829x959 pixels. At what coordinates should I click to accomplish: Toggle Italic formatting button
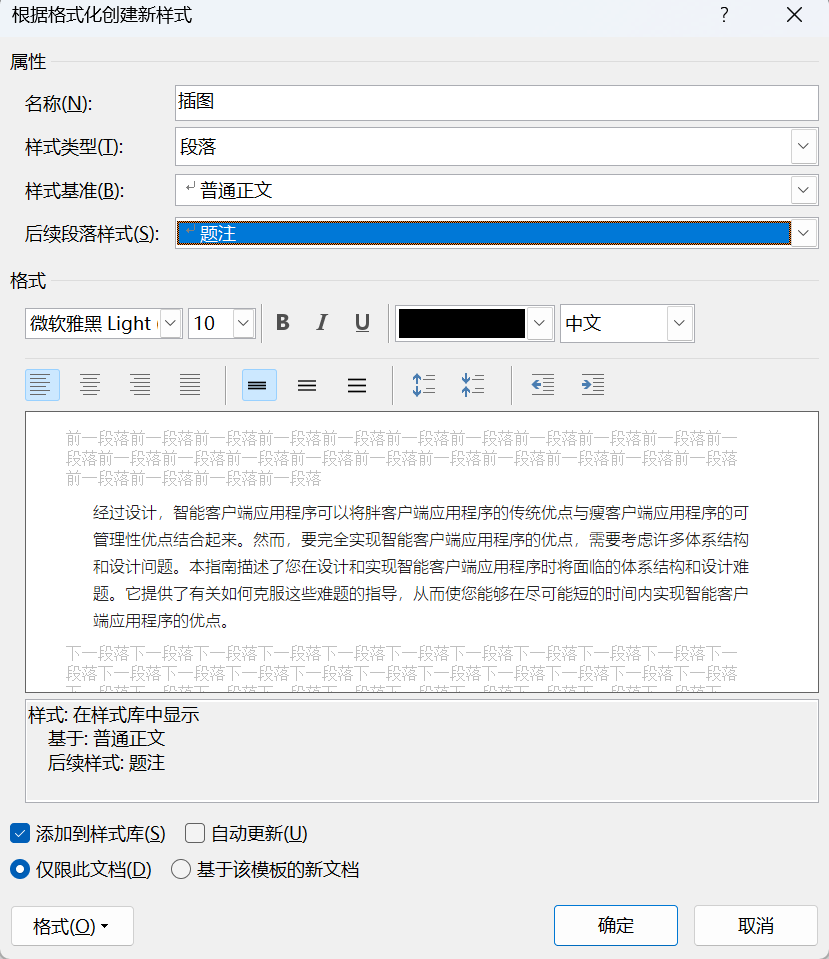tap(322, 323)
